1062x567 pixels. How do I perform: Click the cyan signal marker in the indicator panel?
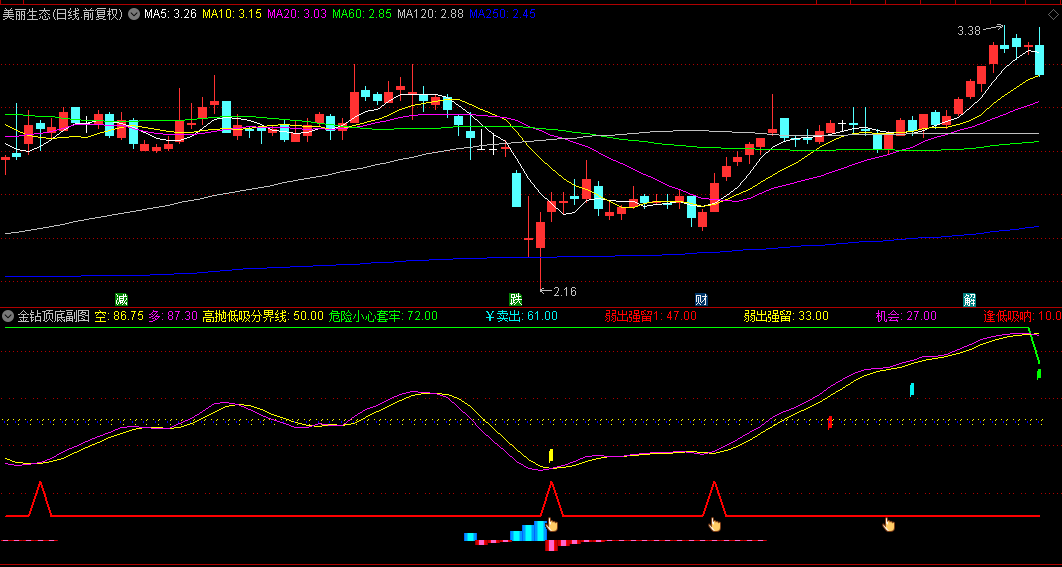click(x=912, y=389)
